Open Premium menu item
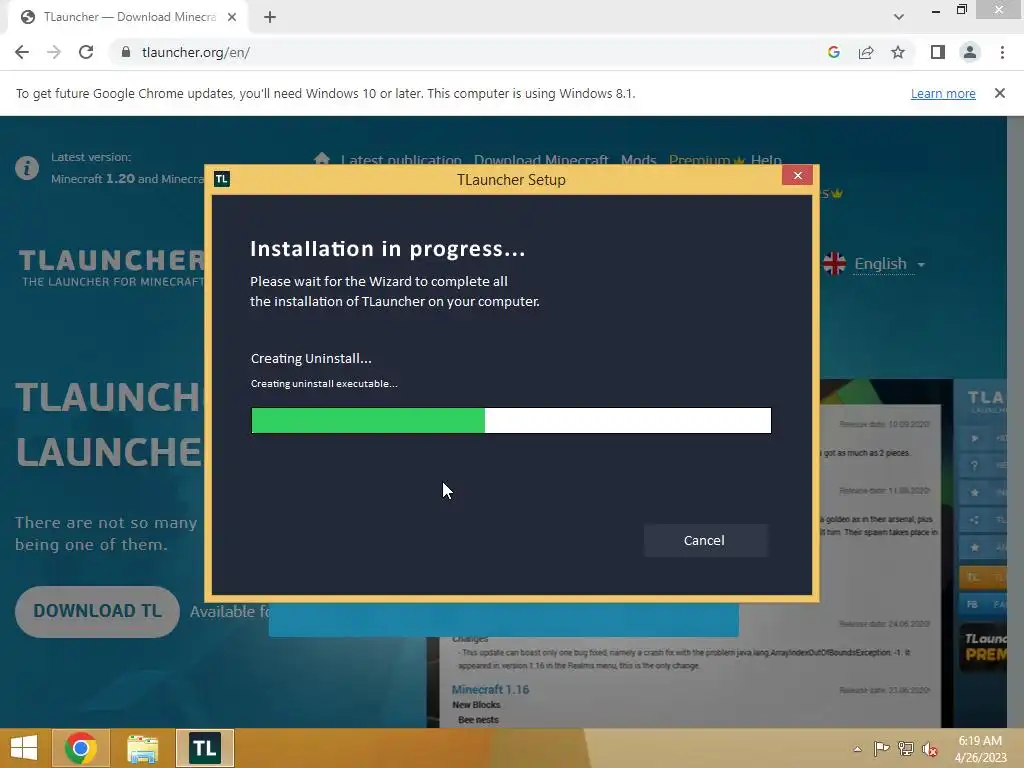The width and height of the screenshot is (1024, 768). click(x=706, y=159)
